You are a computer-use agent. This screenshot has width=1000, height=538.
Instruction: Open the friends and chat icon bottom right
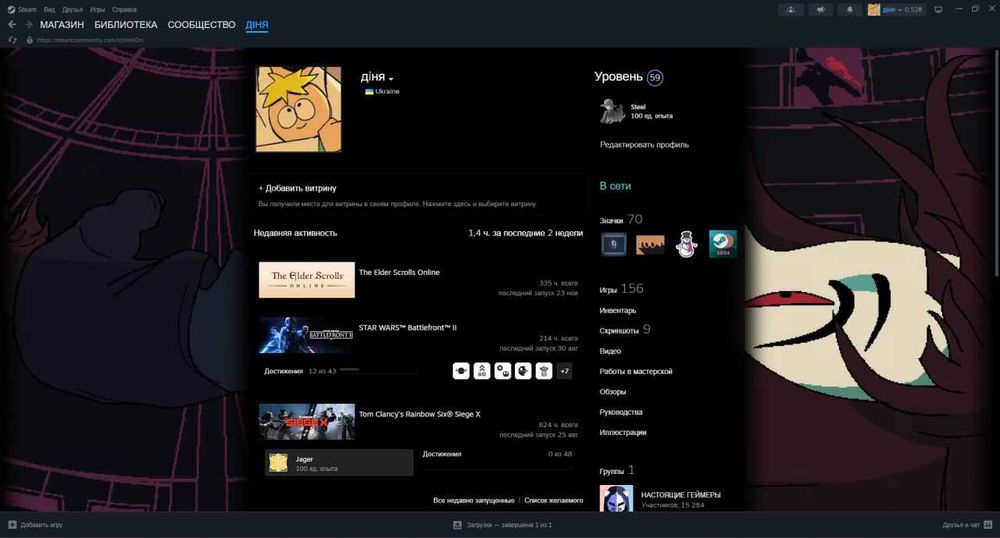(x=988, y=525)
